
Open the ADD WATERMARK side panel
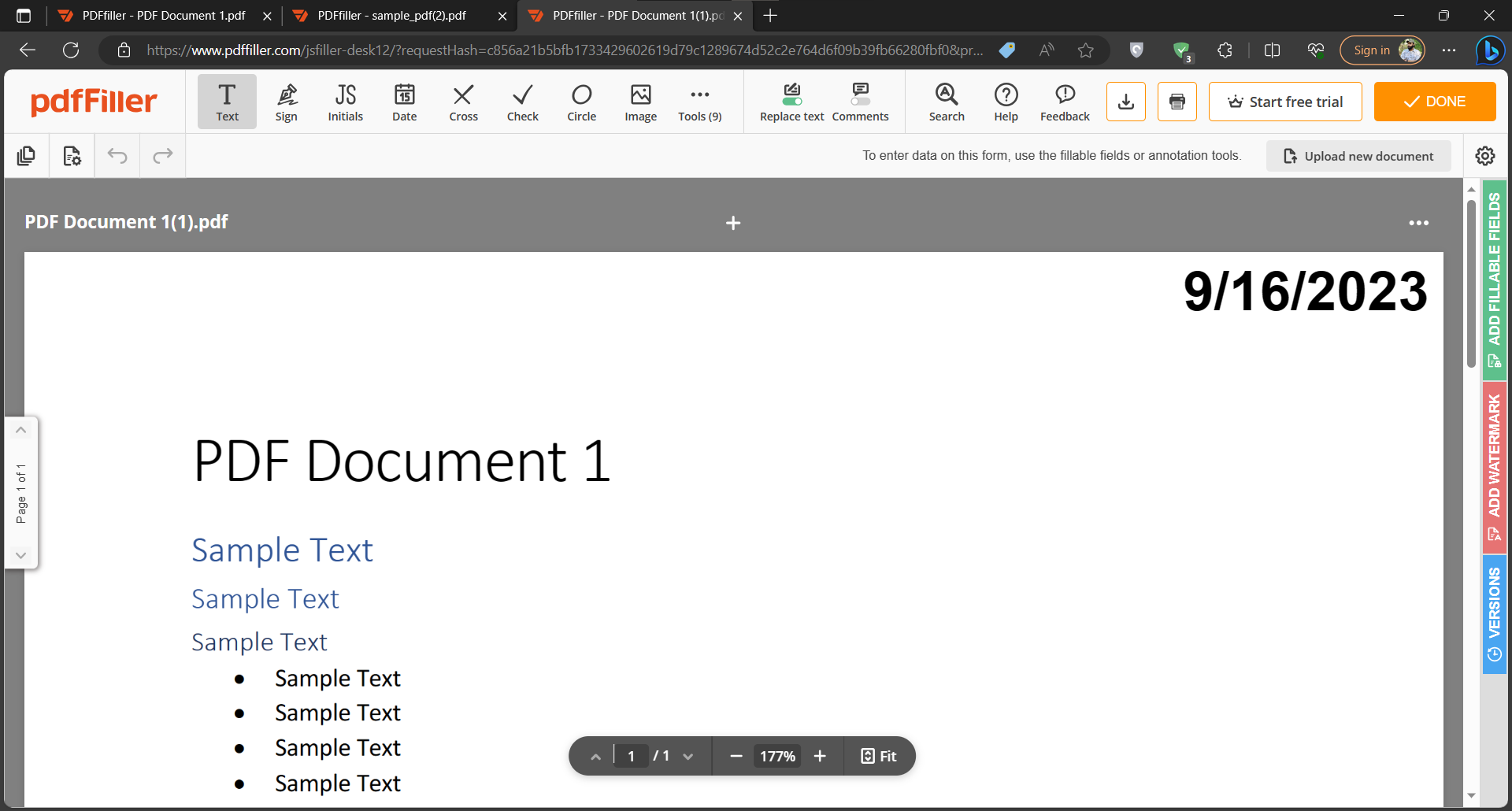pyautogui.click(x=1494, y=465)
